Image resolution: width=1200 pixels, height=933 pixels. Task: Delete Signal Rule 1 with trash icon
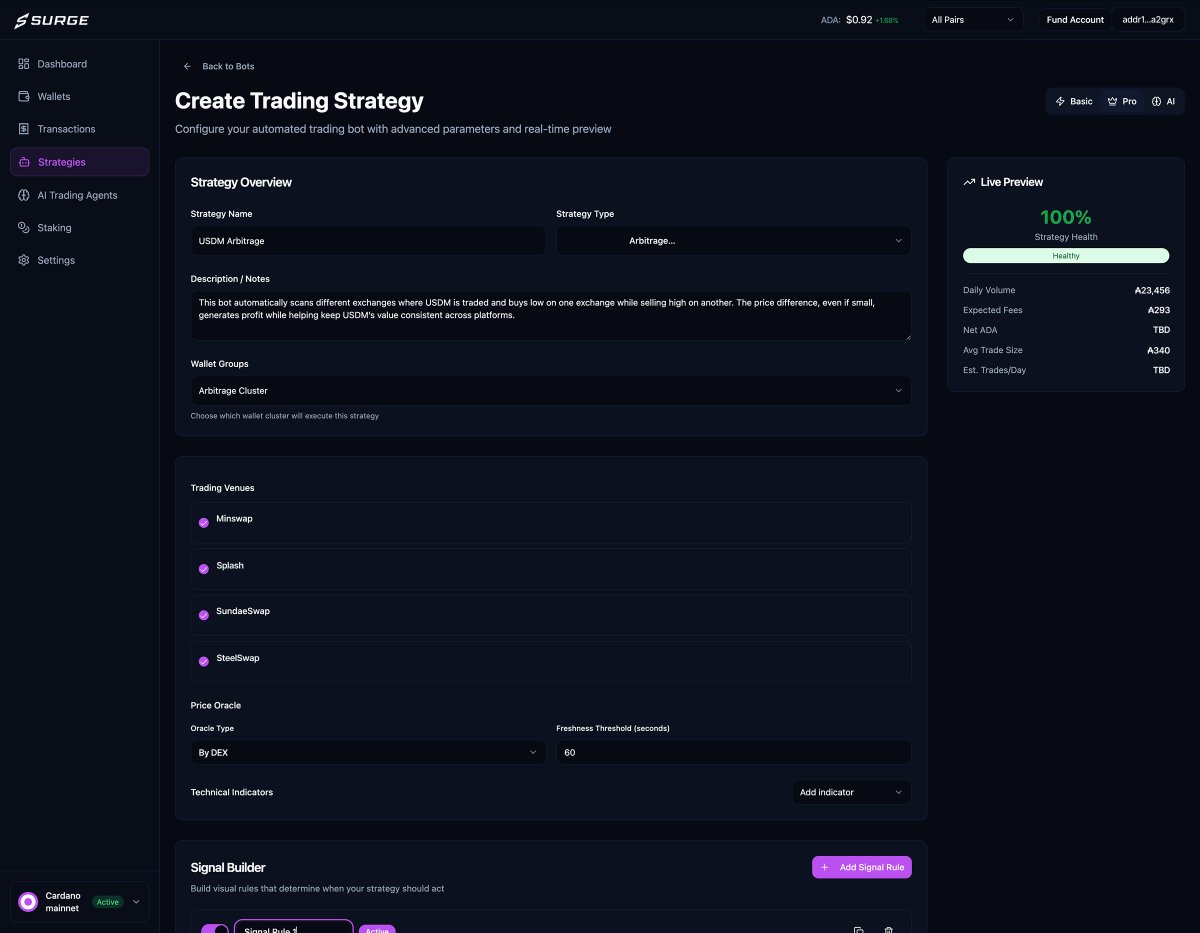[x=889, y=930]
